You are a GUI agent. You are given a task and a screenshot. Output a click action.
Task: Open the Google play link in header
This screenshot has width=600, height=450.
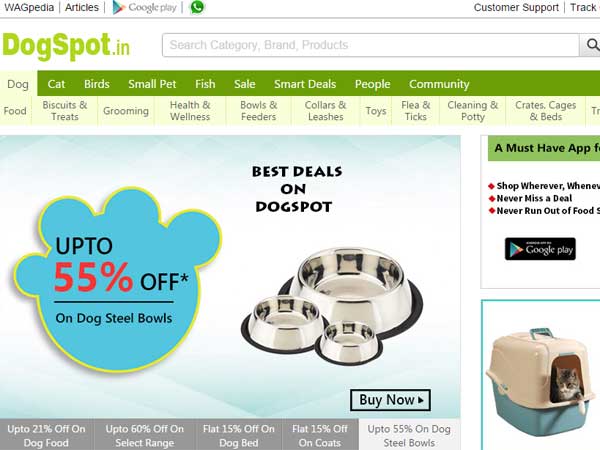click(x=145, y=7)
